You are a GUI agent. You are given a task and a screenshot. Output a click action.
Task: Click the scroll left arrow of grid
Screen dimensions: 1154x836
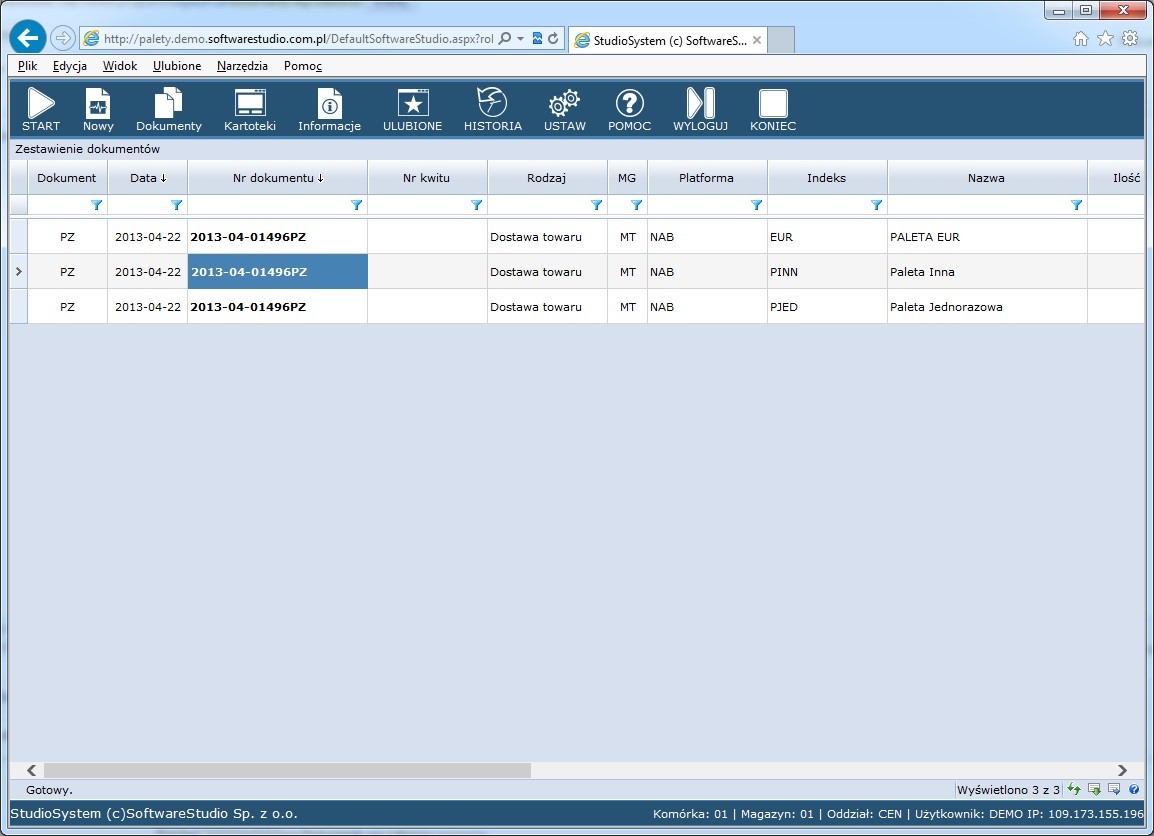[31, 770]
